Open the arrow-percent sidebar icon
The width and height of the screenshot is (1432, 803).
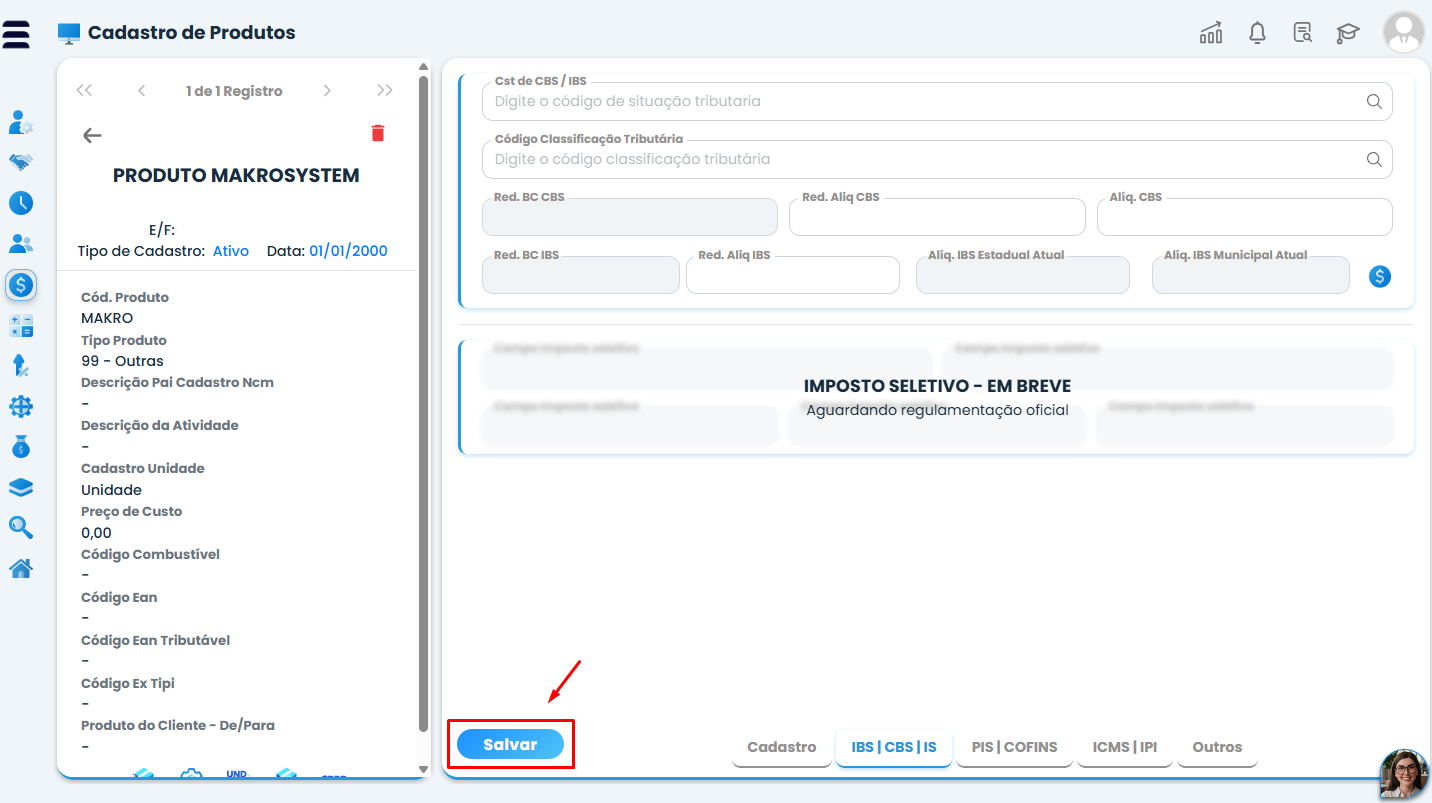click(x=21, y=365)
